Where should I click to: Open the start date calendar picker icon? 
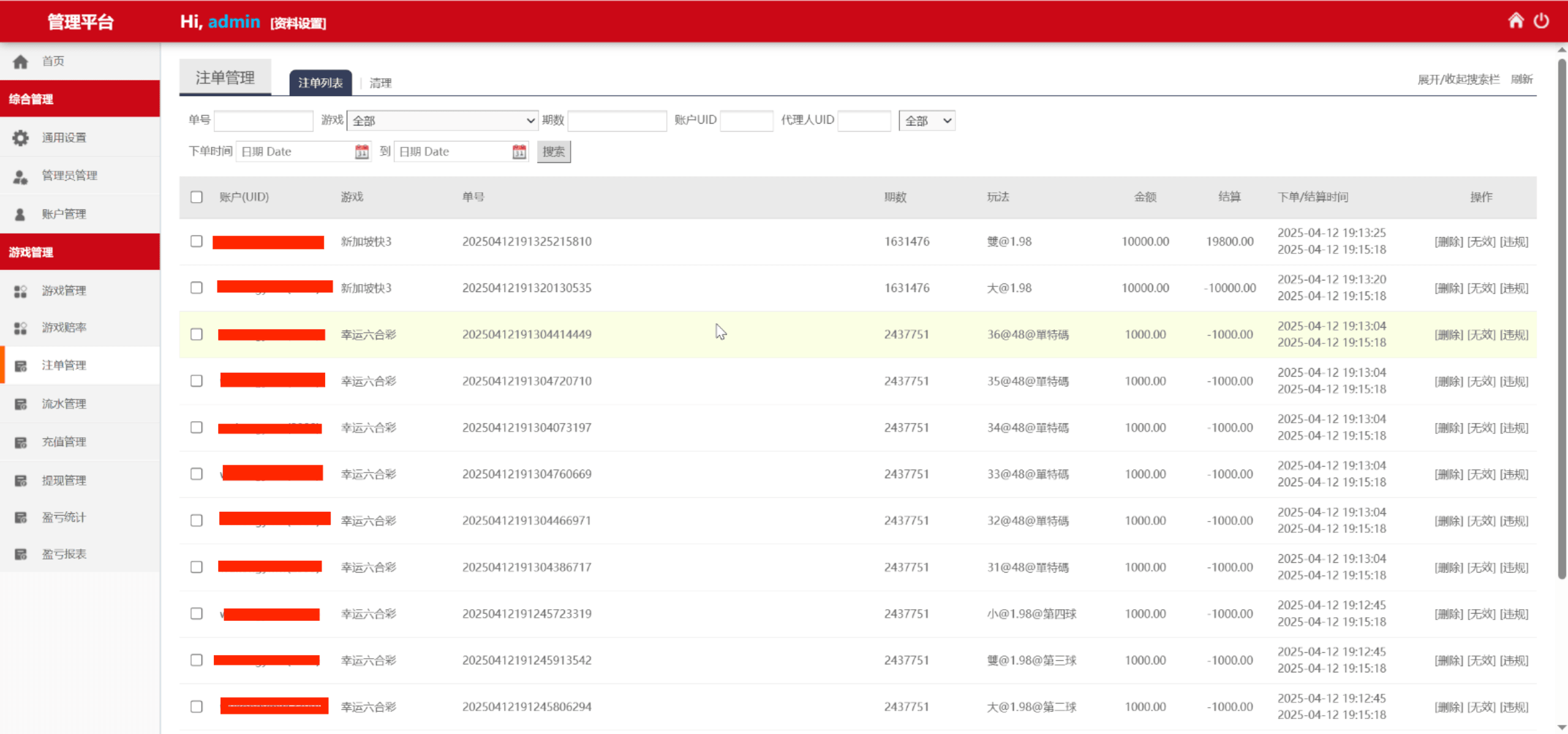pos(362,151)
